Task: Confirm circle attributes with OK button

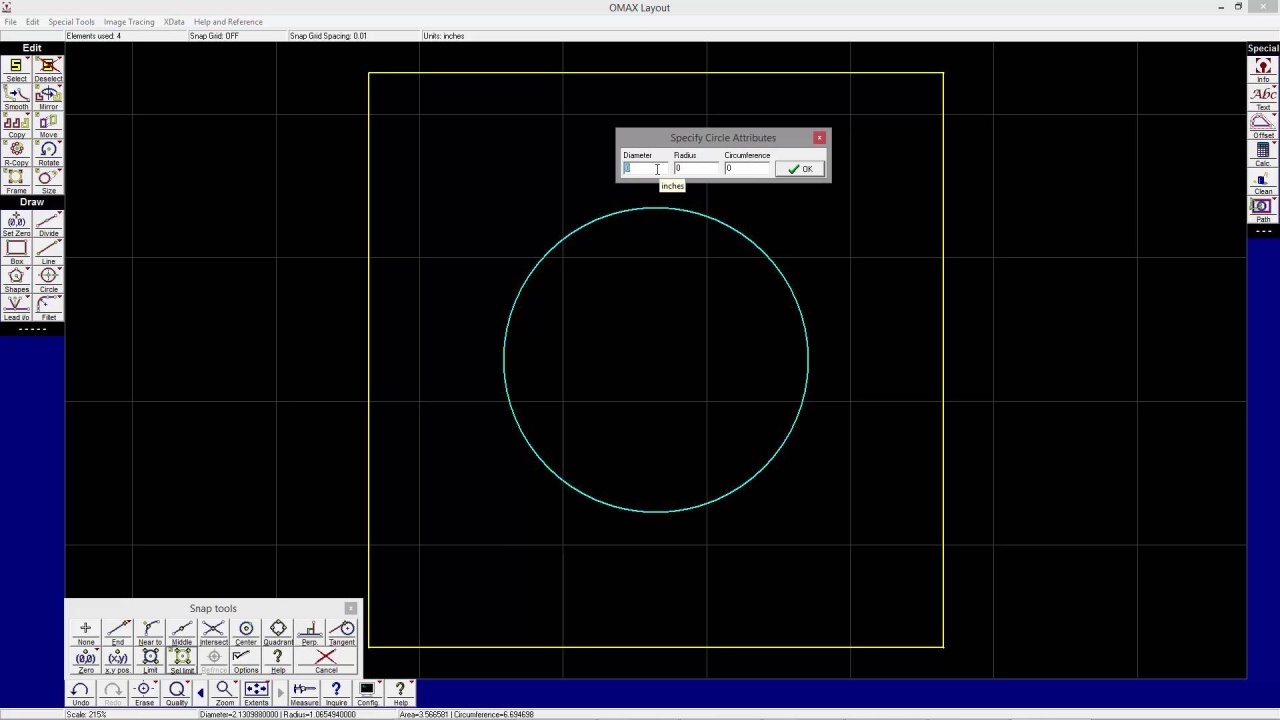Action: pos(800,169)
